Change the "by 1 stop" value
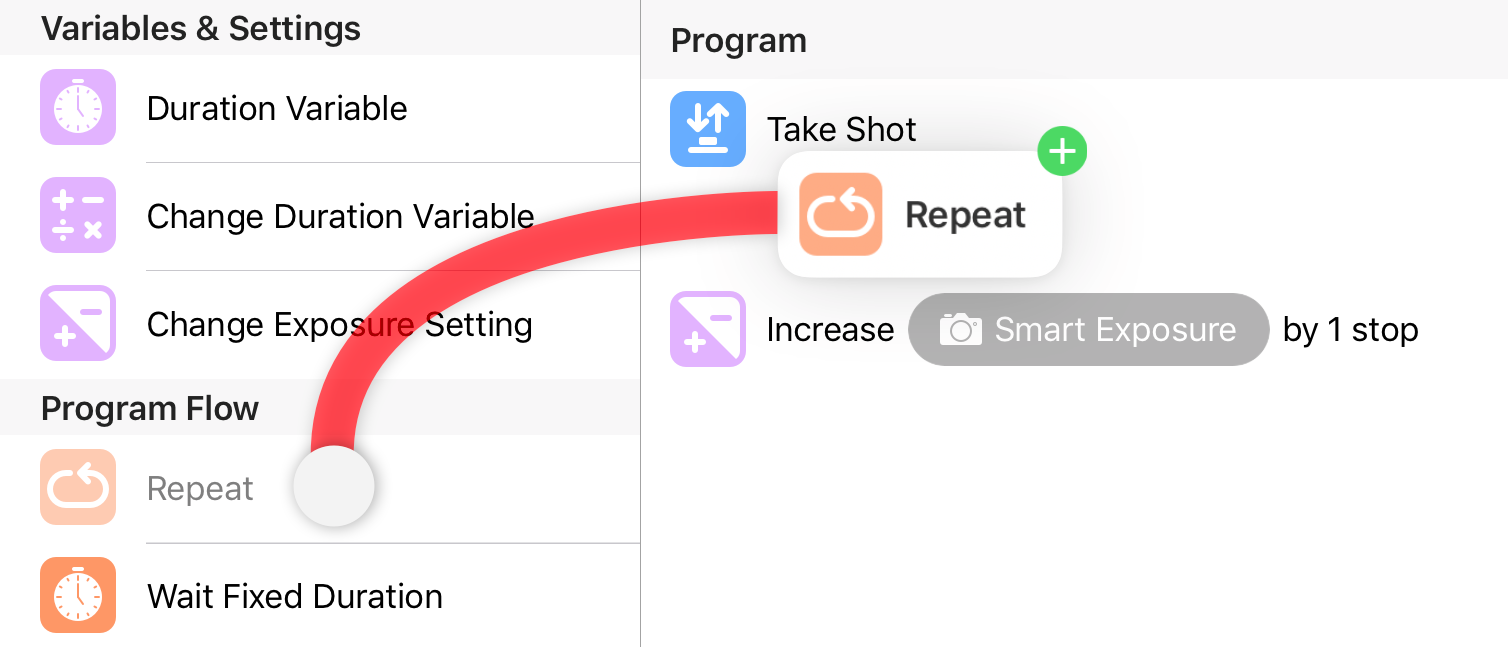 1350,330
